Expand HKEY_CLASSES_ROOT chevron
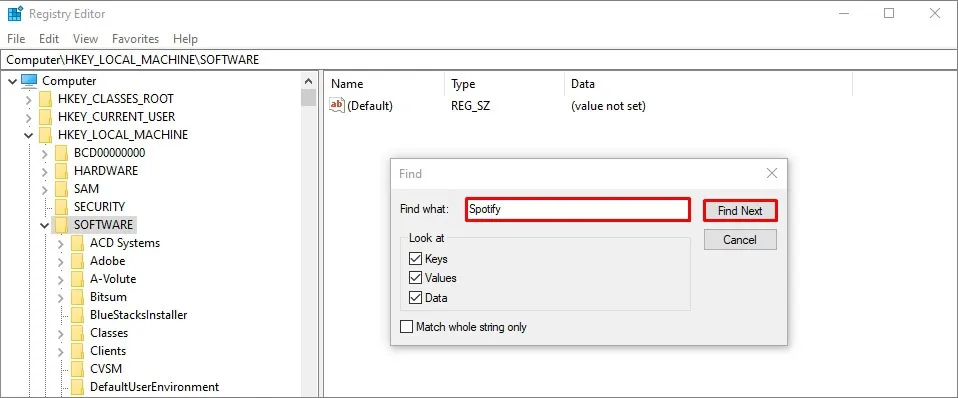This screenshot has height=398, width=958. click(x=29, y=100)
